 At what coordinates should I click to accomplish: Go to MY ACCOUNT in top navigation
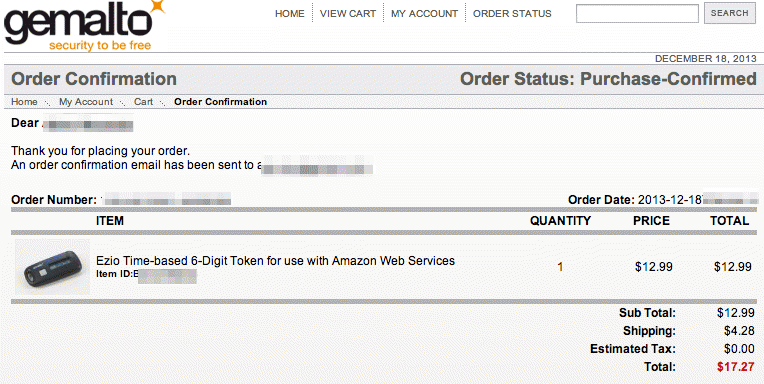click(424, 14)
